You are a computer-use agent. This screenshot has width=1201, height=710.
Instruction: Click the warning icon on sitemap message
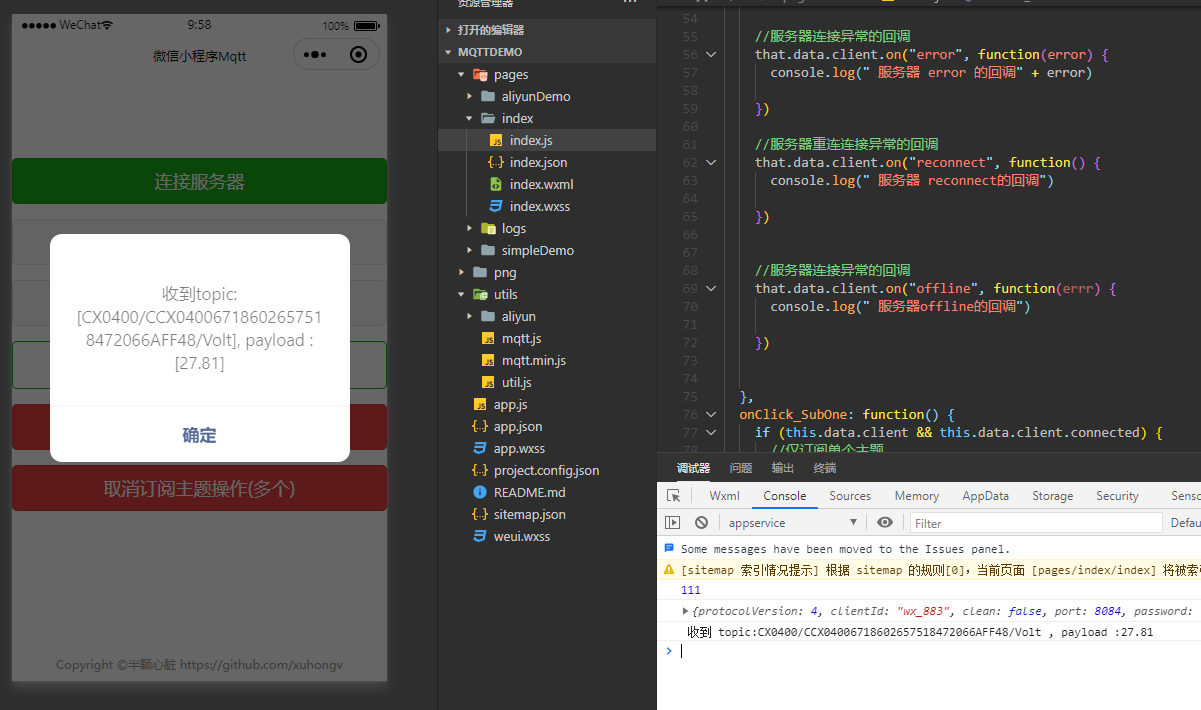point(669,569)
